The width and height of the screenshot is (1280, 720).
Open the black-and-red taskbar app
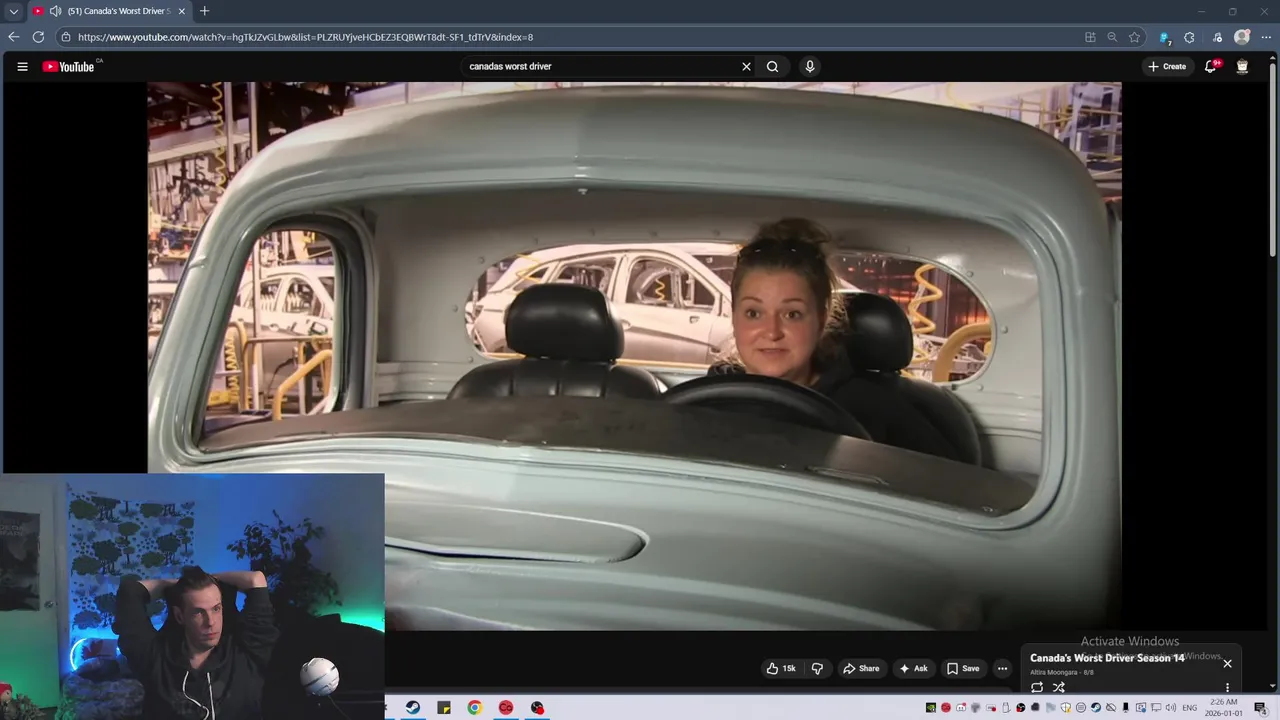[537, 708]
